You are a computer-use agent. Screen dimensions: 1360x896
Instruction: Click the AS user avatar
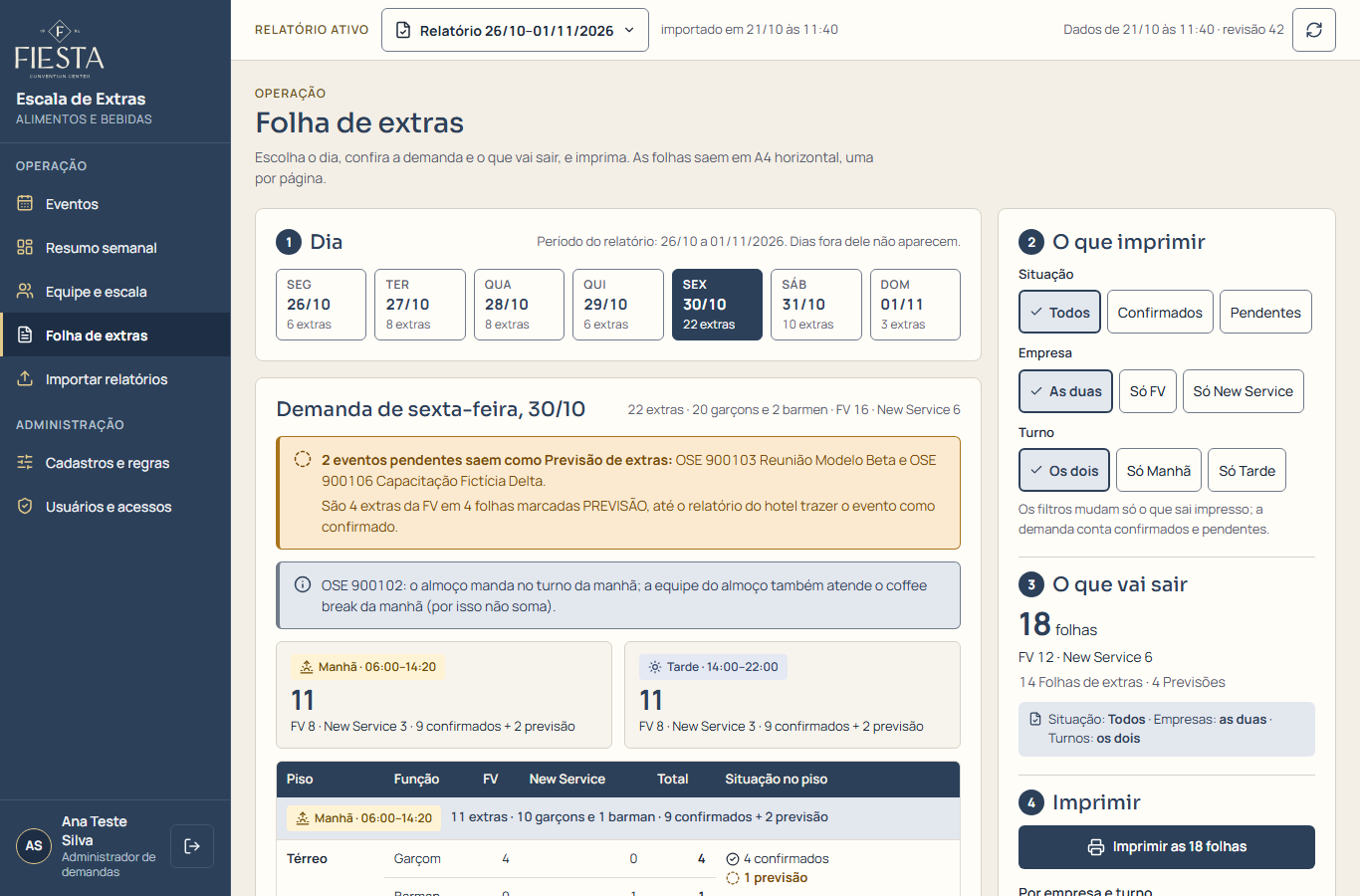click(34, 846)
